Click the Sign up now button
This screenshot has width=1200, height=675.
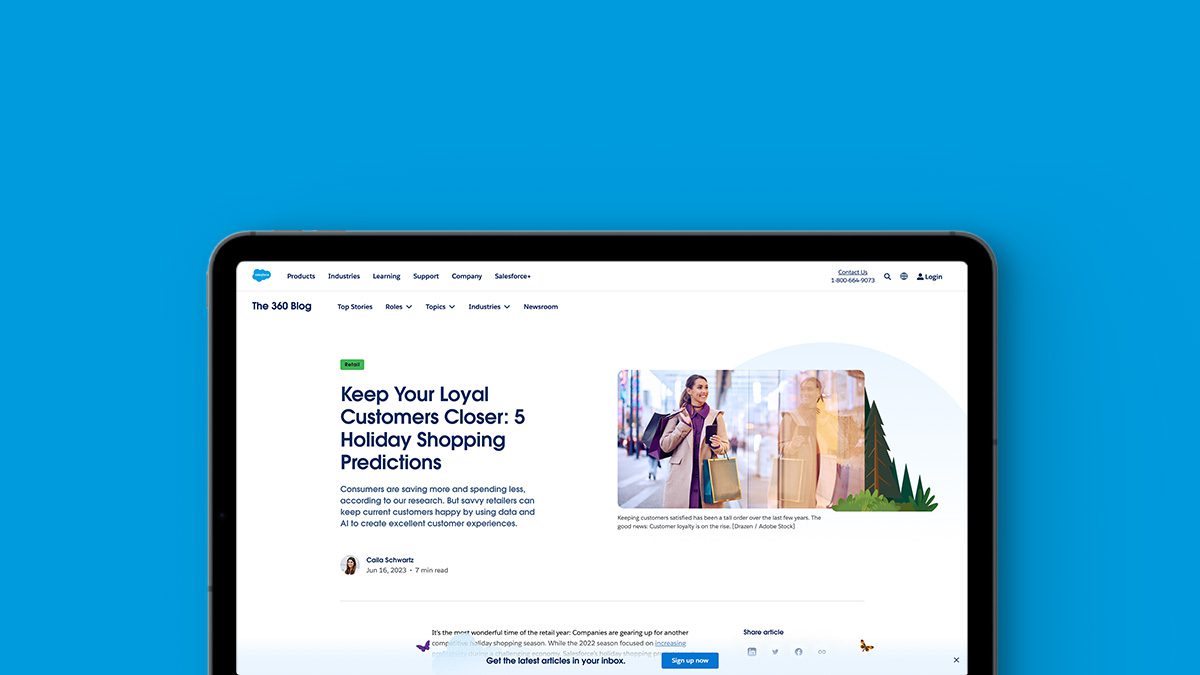[x=690, y=660]
